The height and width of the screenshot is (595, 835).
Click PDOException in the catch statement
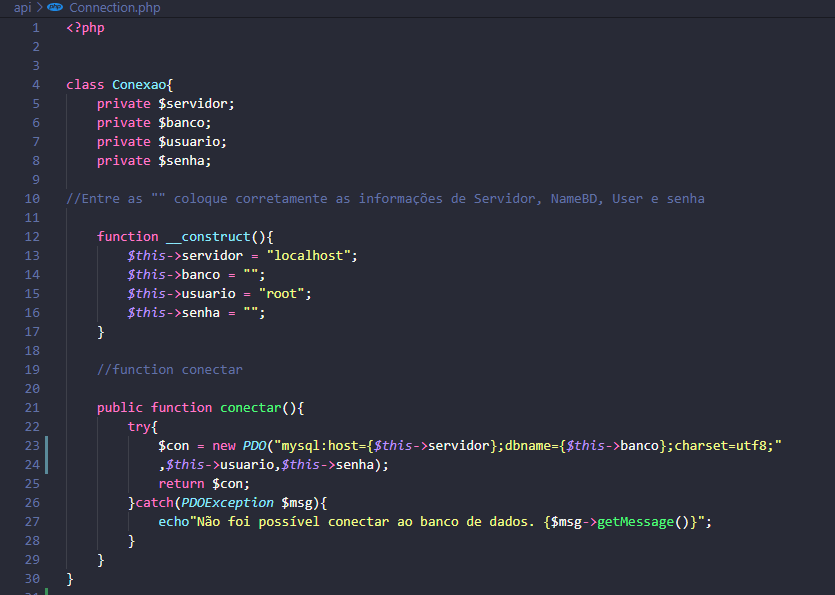pos(226,502)
